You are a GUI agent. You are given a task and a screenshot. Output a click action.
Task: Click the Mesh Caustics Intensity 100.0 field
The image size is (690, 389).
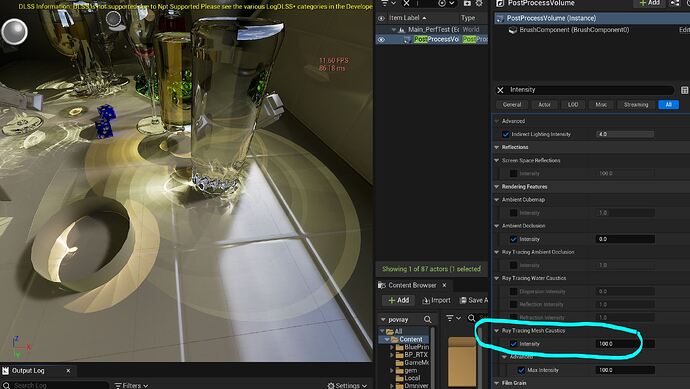tap(625, 344)
